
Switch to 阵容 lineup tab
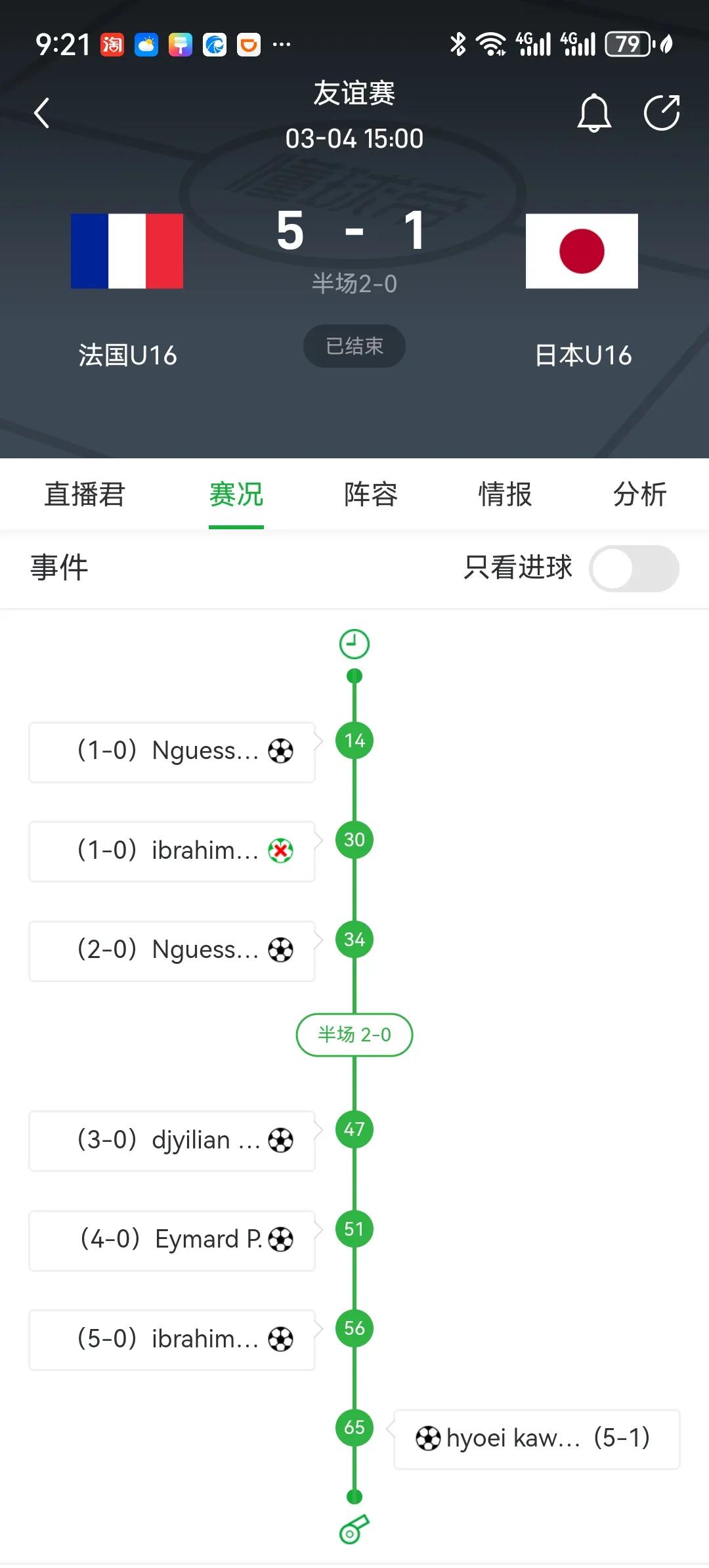(x=371, y=494)
